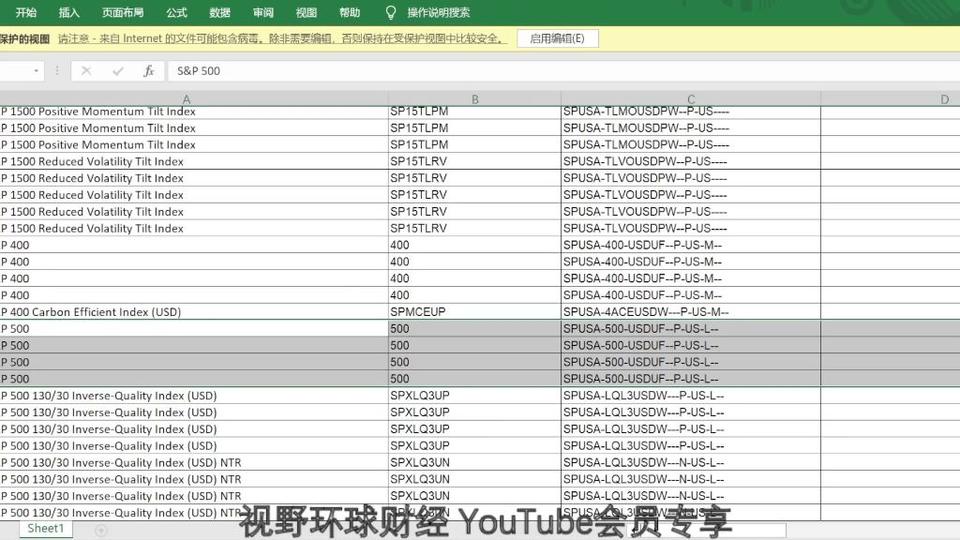Click the first SPUSA-LQL3USDW---N-US-L-- cell
The width and height of the screenshot is (960, 540).
click(x=691, y=462)
